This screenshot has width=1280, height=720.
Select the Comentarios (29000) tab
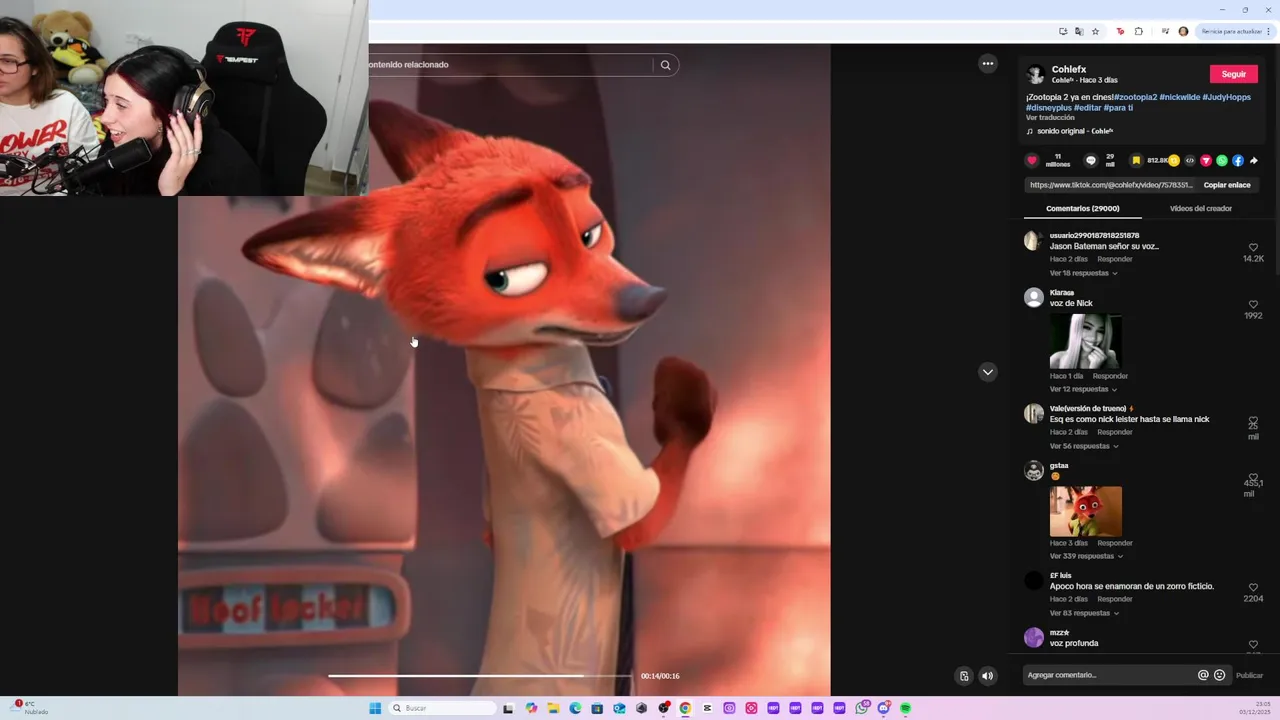click(1083, 209)
